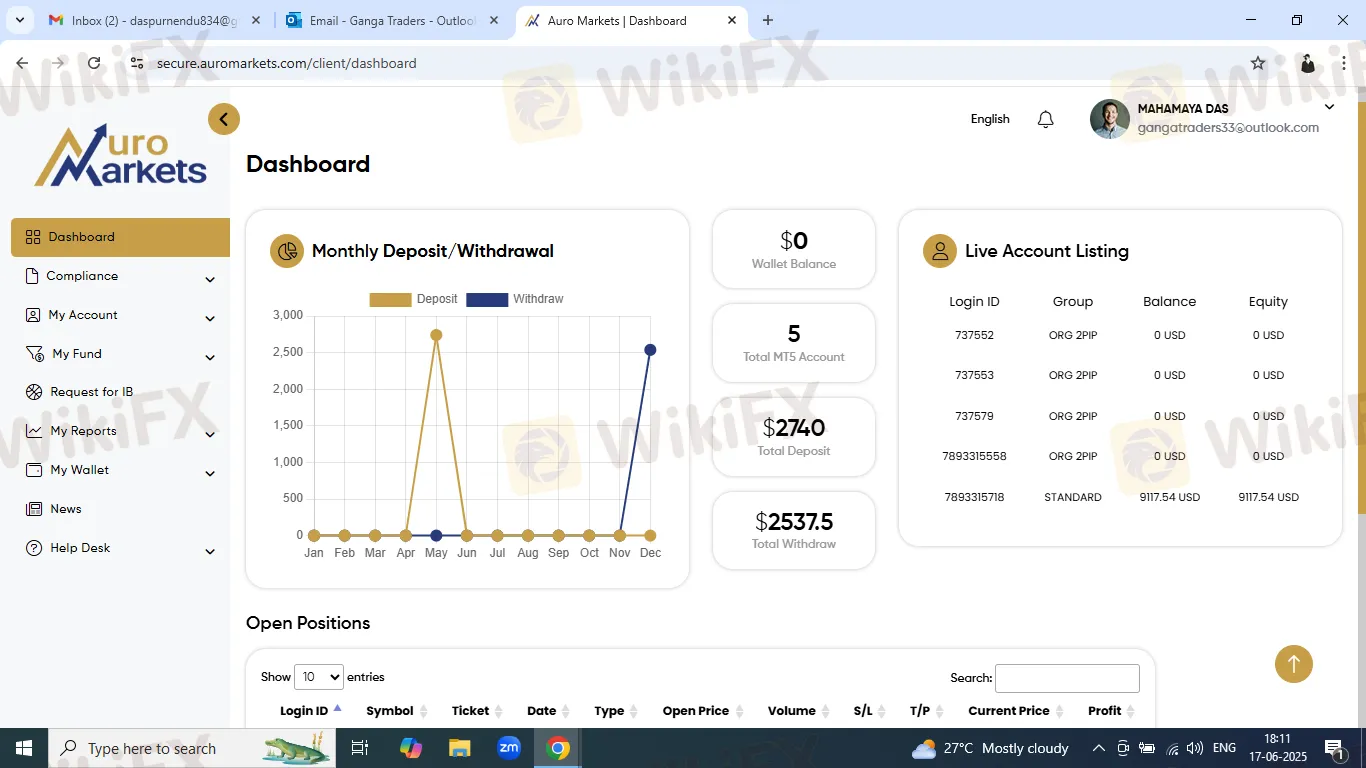
Task: Open Zoom from the Windows taskbar
Action: [509, 748]
